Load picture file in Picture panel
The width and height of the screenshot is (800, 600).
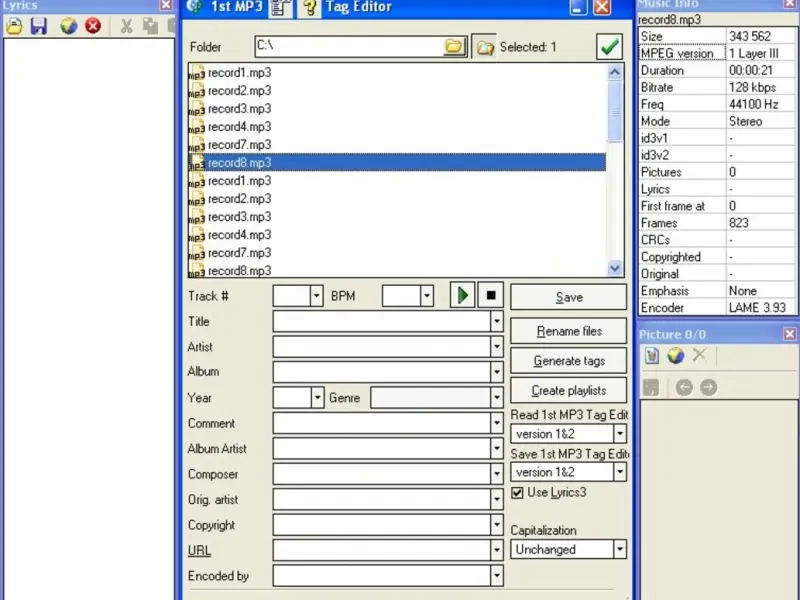point(652,356)
